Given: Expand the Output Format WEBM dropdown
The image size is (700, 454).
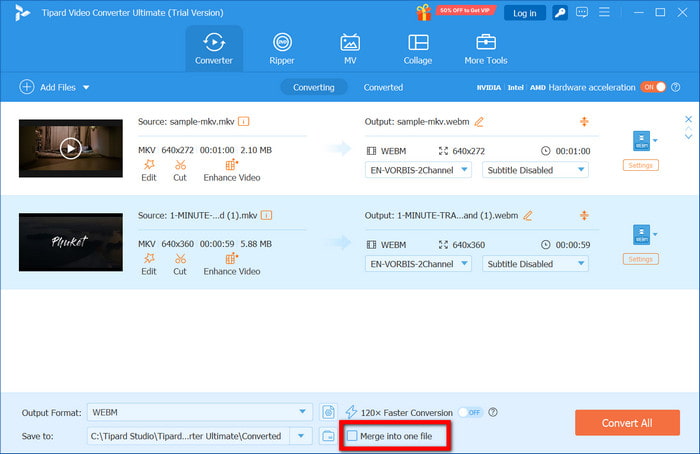Looking at the screenshot, I should pos(304,412).
